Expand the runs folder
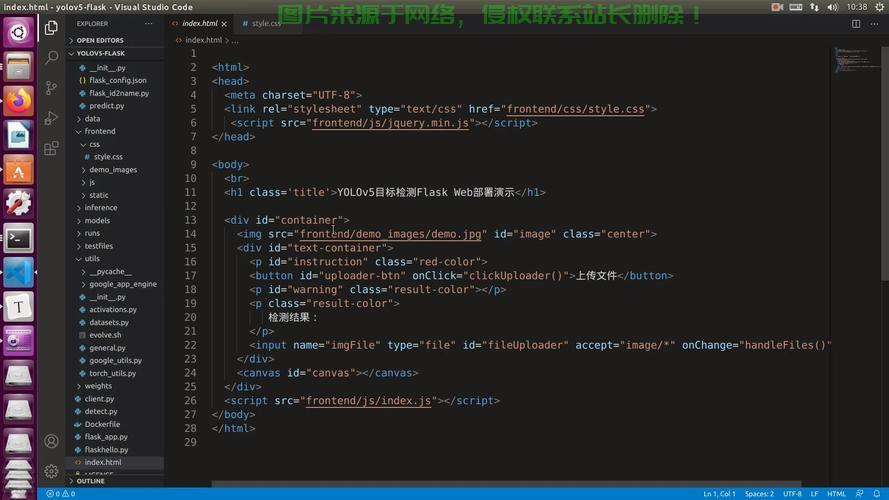This screenshot has height=500, width=889. pyautogui.click(x=92, y=233)
